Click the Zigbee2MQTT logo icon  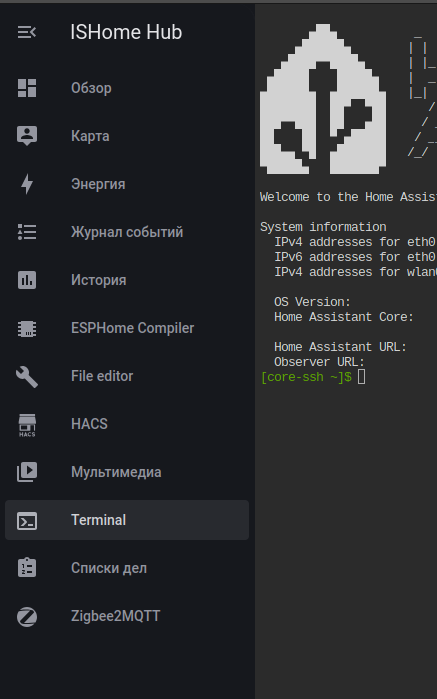27,617
